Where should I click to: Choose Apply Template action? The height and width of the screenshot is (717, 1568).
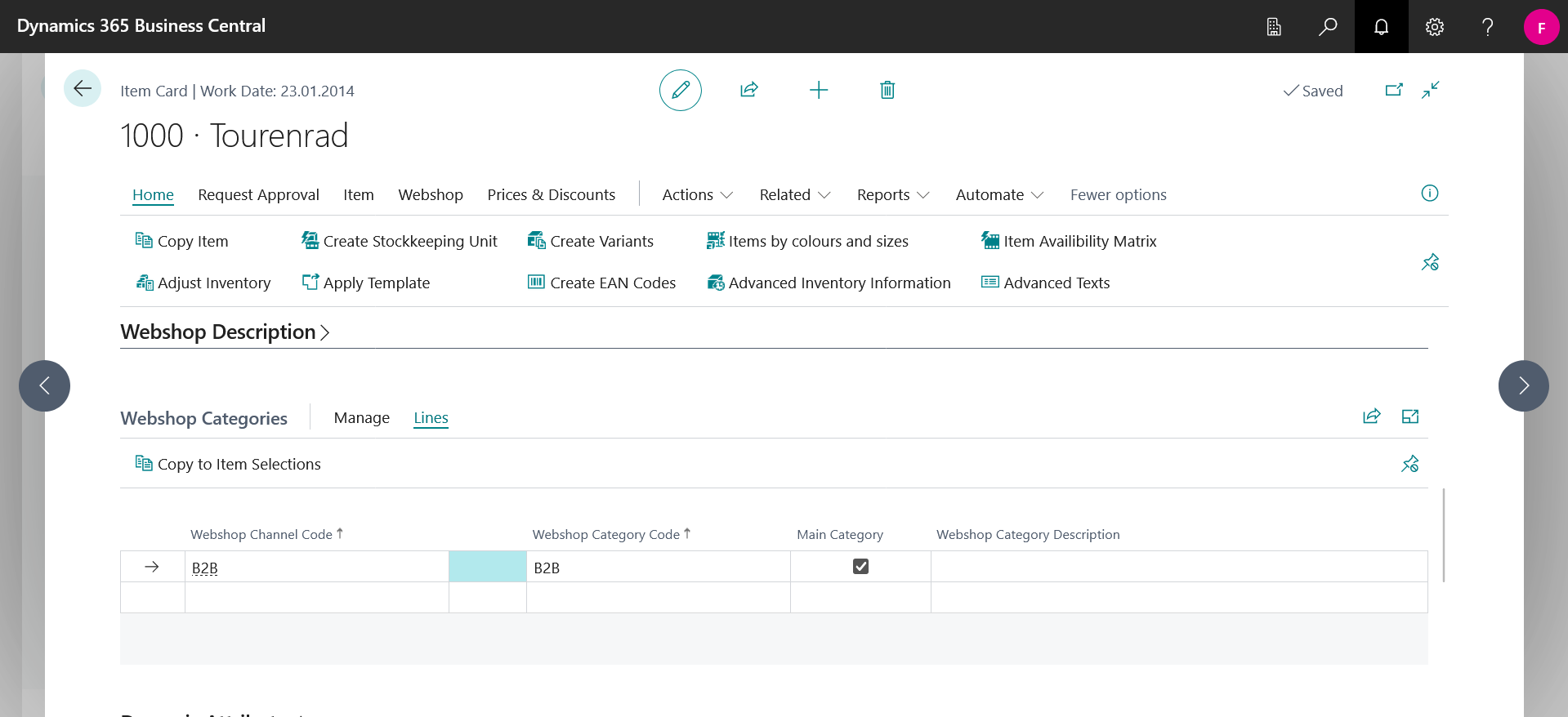click(x=365, y=283)
